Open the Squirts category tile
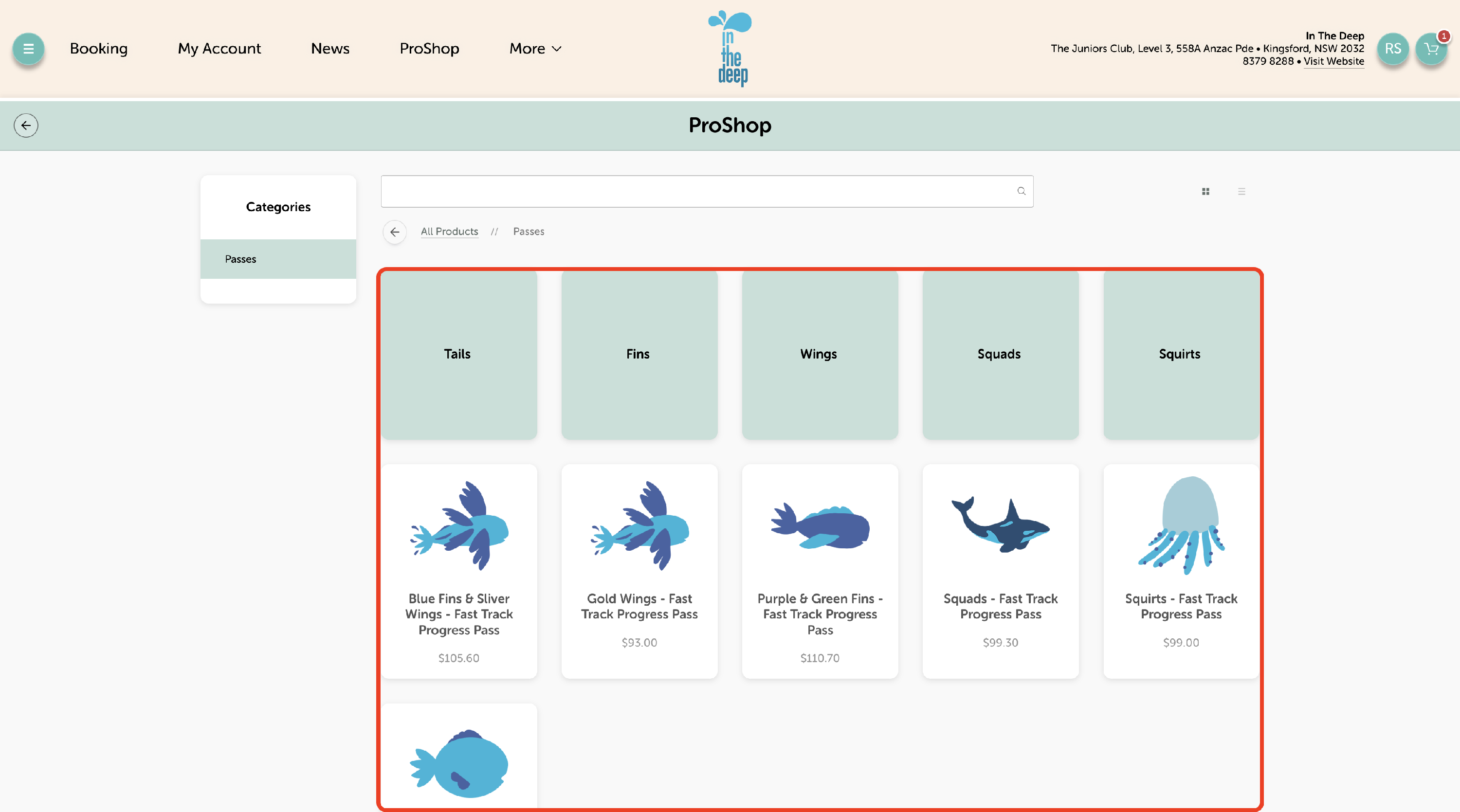Screen dimensions: 1460x812 [x=1181, y=355]
